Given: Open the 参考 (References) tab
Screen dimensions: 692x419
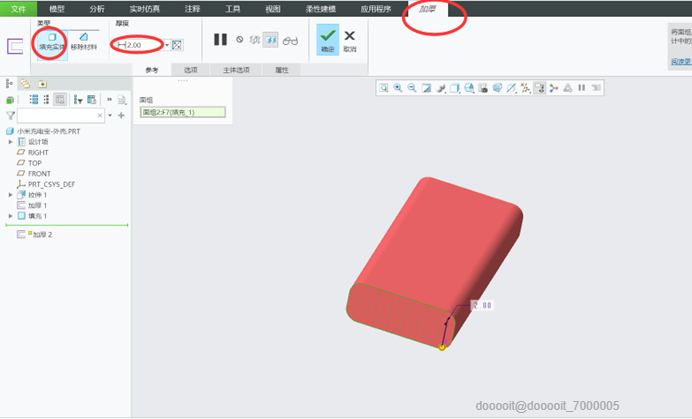Looking at the screenshot, I should pyautogui.click(x=152, y=70).
